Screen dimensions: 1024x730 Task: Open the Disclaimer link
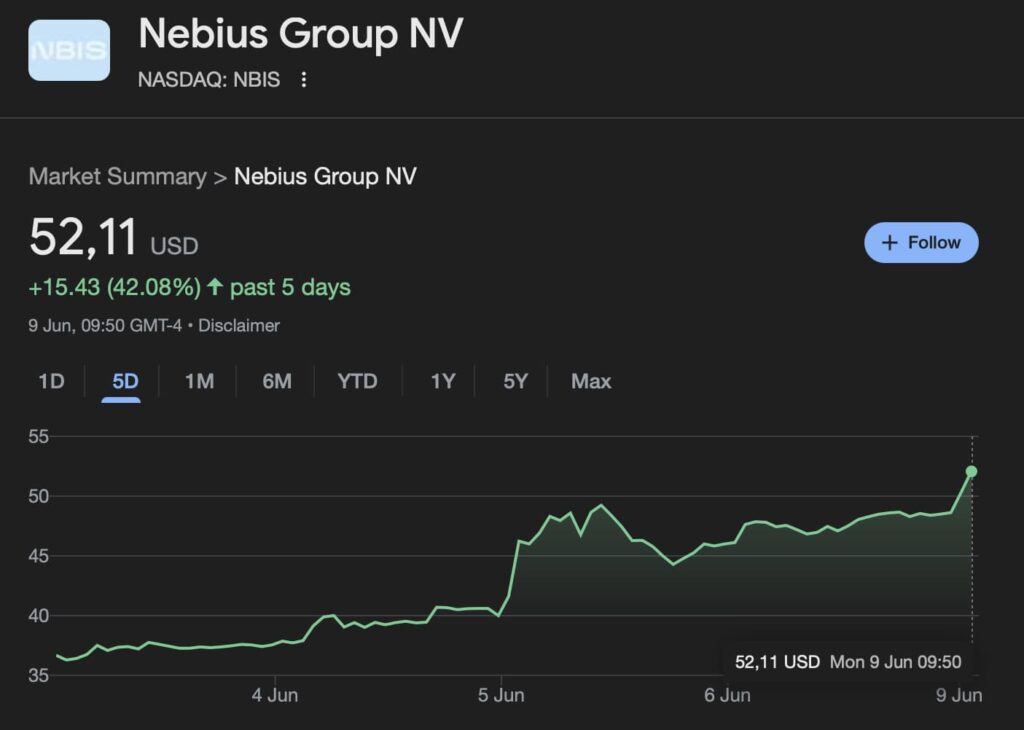point(239,325)
